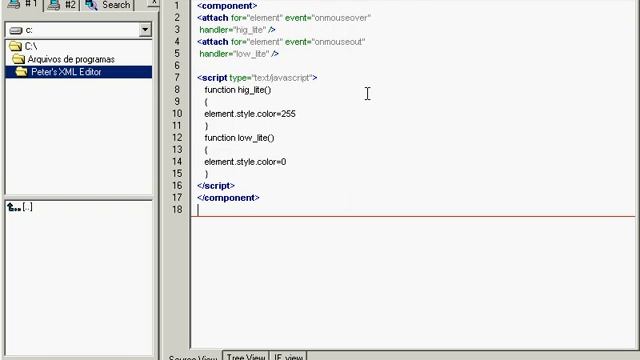Click 'element.style.color=0' line
Screen dimensions: 640x360
click(245, 162)
